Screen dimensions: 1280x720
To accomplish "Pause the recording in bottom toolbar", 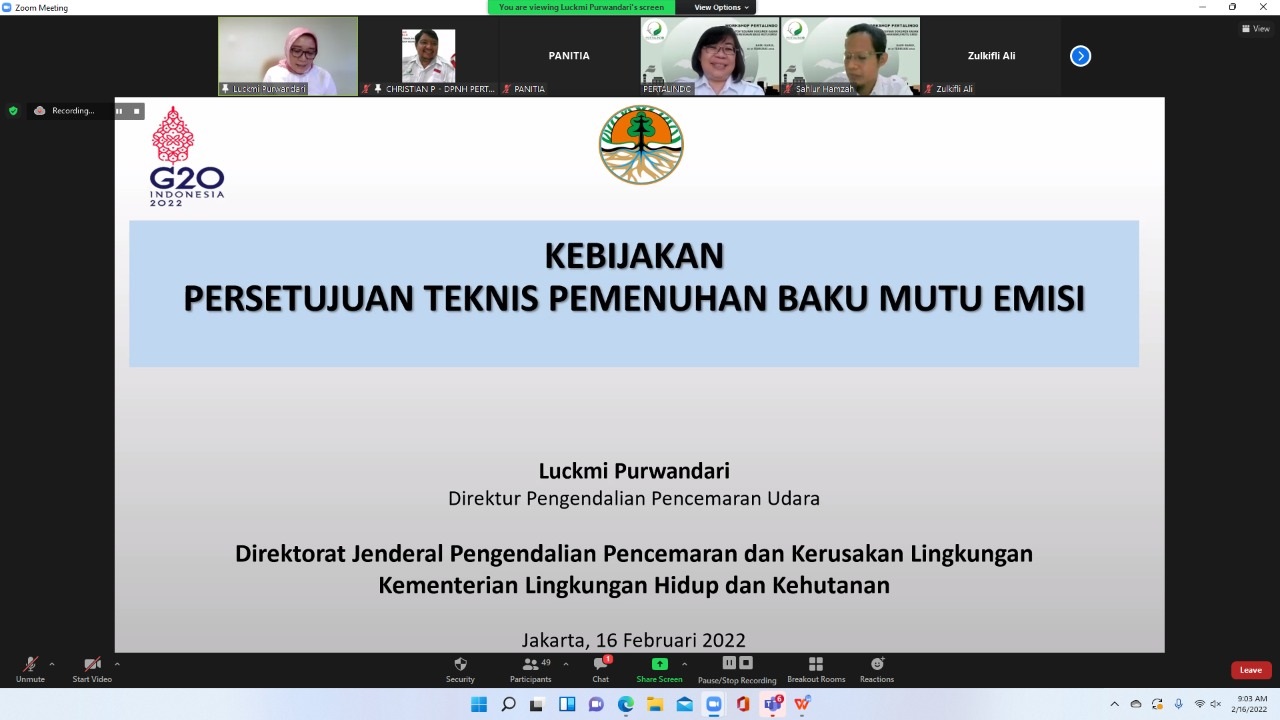I will coord(729,663).
